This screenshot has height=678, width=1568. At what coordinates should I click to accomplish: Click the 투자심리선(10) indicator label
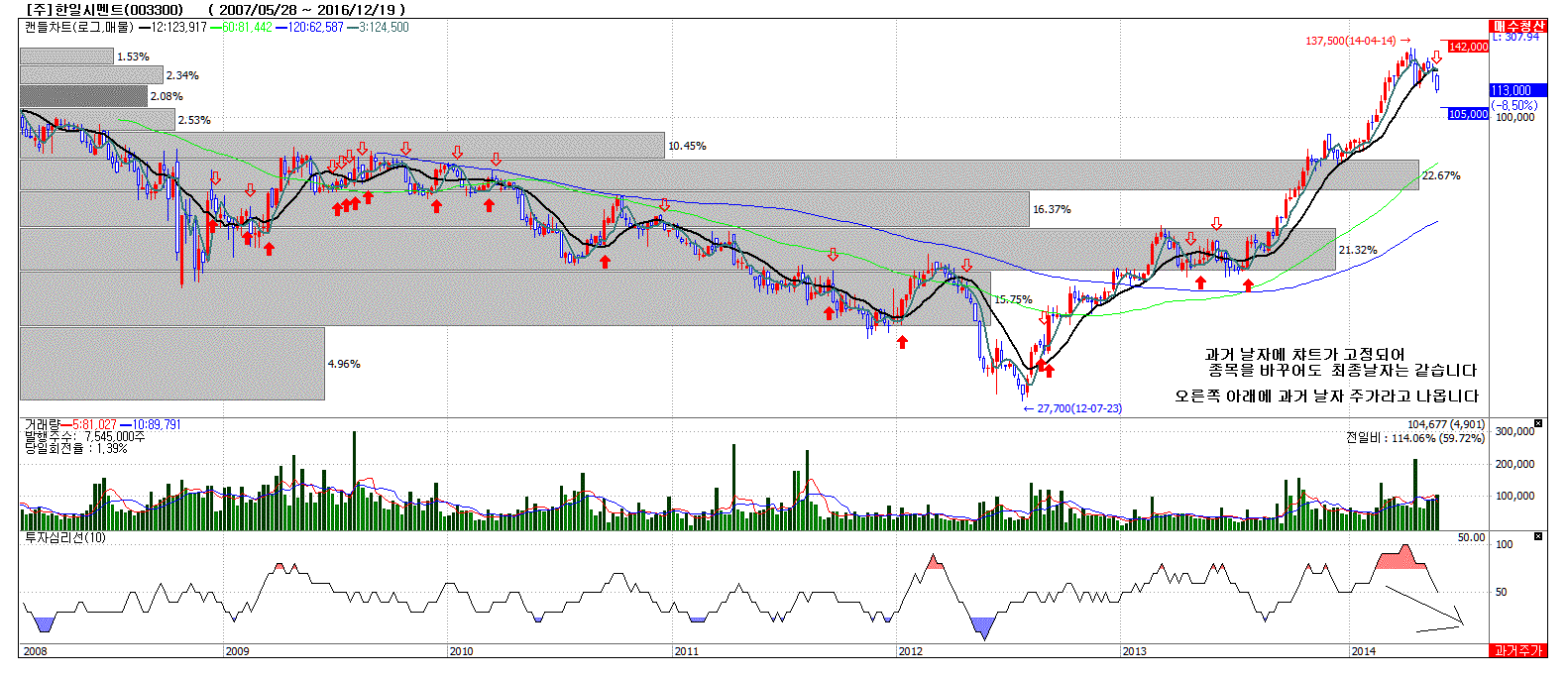[65, 537]
